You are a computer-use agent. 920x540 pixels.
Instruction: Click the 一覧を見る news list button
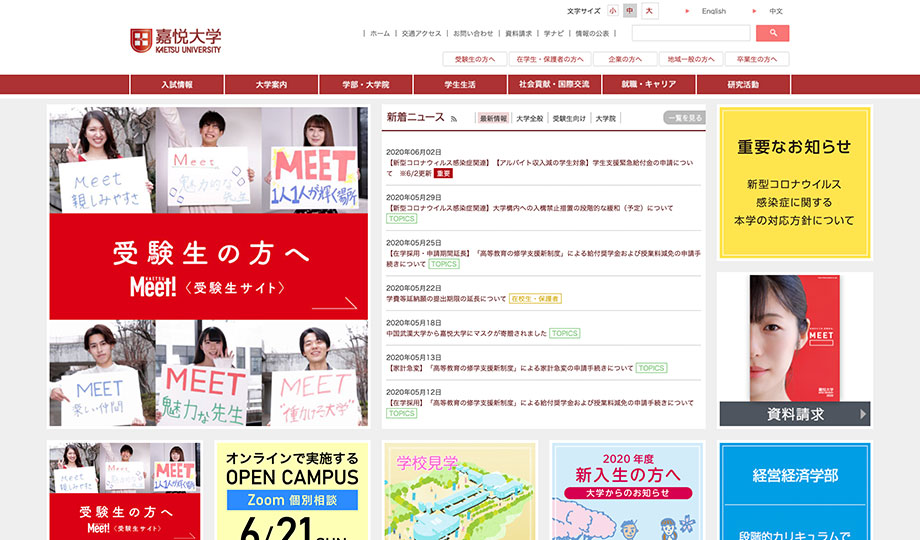[x=684, y=118]
